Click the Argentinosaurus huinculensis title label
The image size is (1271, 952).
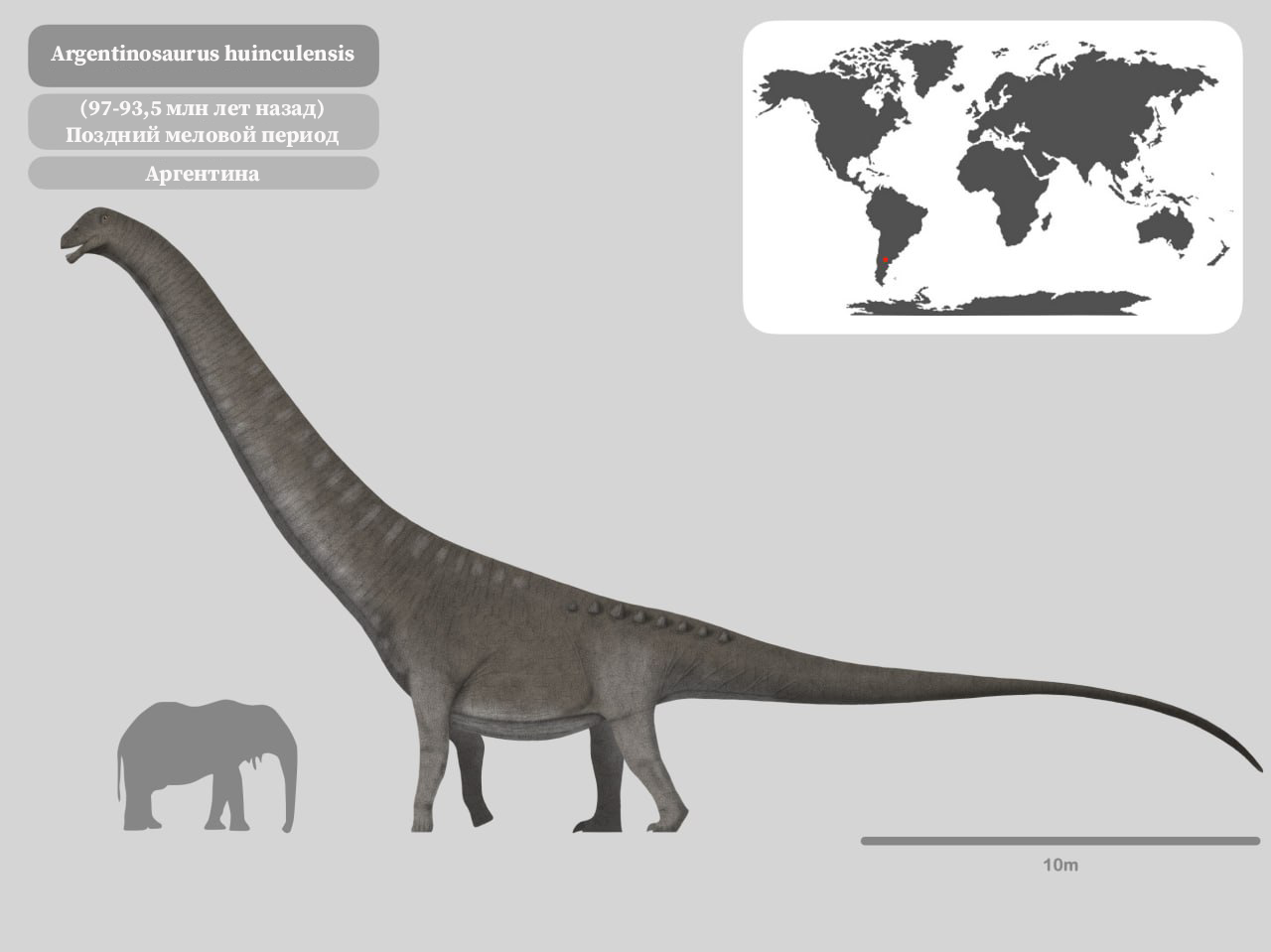(x=203, y=54)
